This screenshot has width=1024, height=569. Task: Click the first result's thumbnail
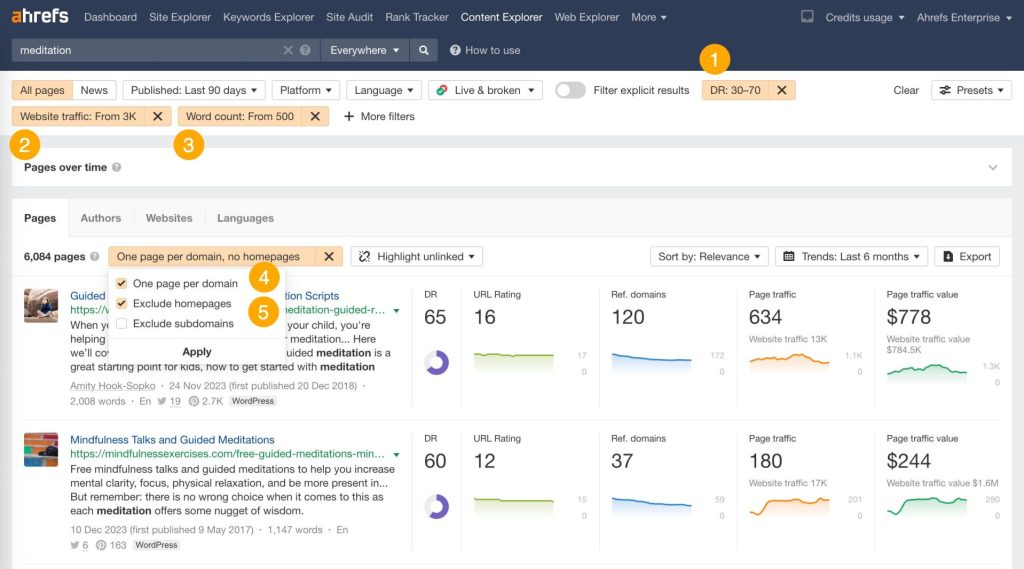click(x=40, y=306)
